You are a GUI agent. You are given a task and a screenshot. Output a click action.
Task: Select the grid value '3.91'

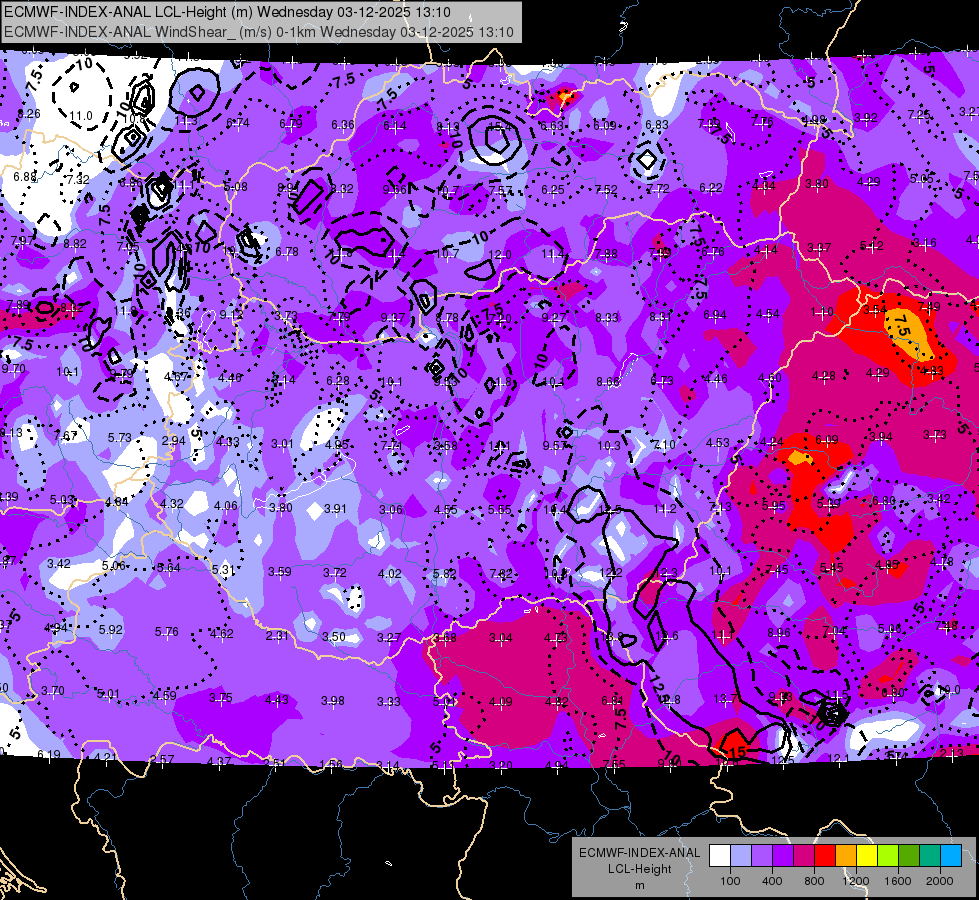coord(335,508)
